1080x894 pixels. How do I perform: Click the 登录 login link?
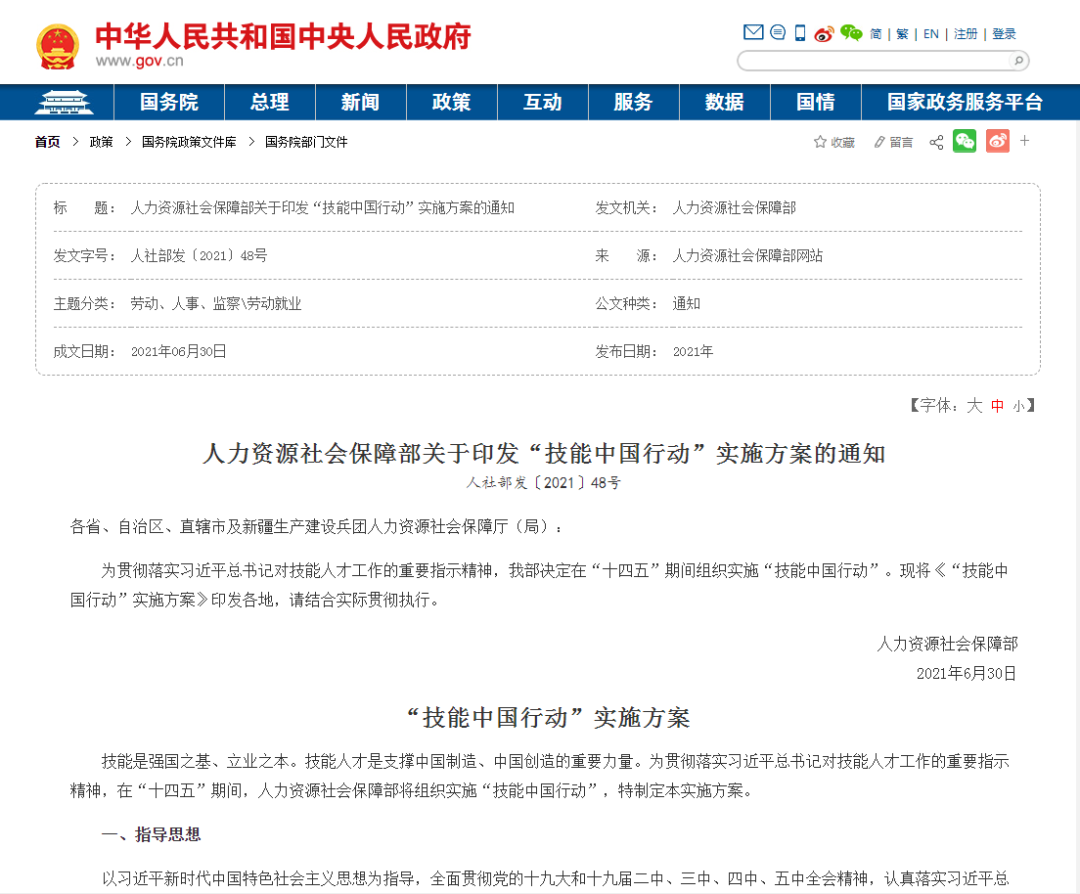click(1003, 32)
